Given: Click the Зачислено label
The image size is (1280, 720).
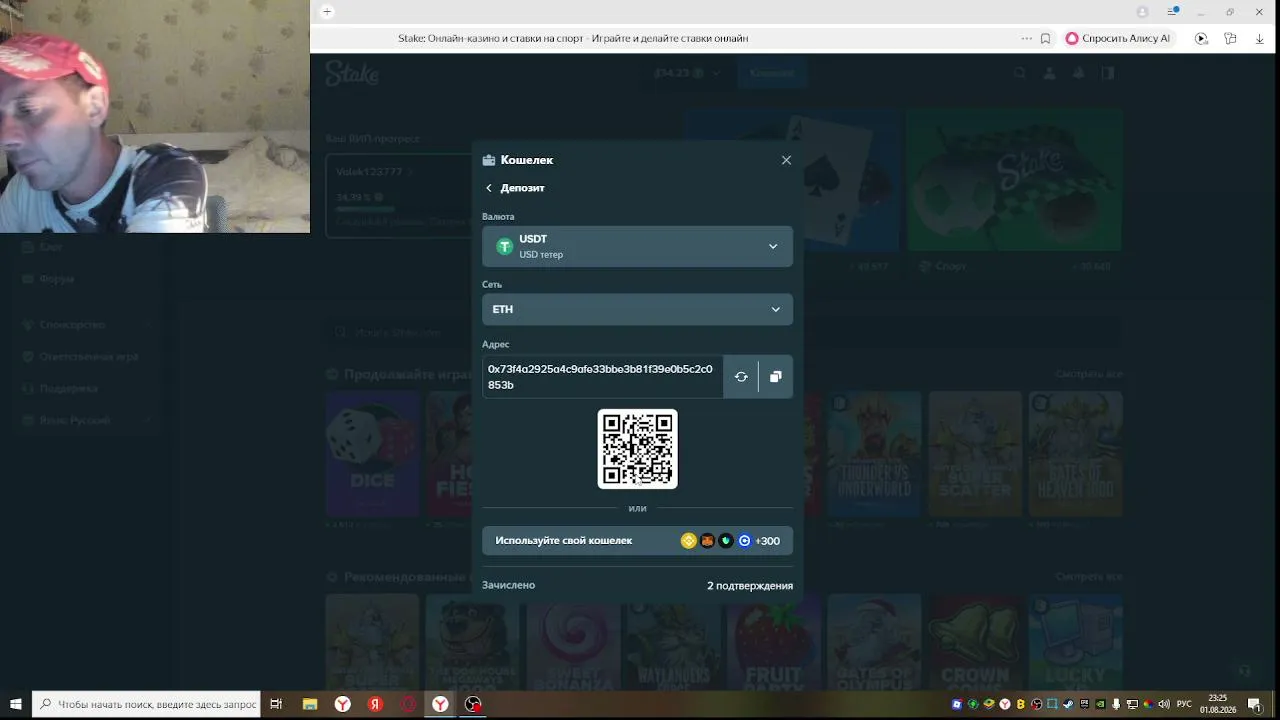Looking at the screenshot, I should coord(508,585).
